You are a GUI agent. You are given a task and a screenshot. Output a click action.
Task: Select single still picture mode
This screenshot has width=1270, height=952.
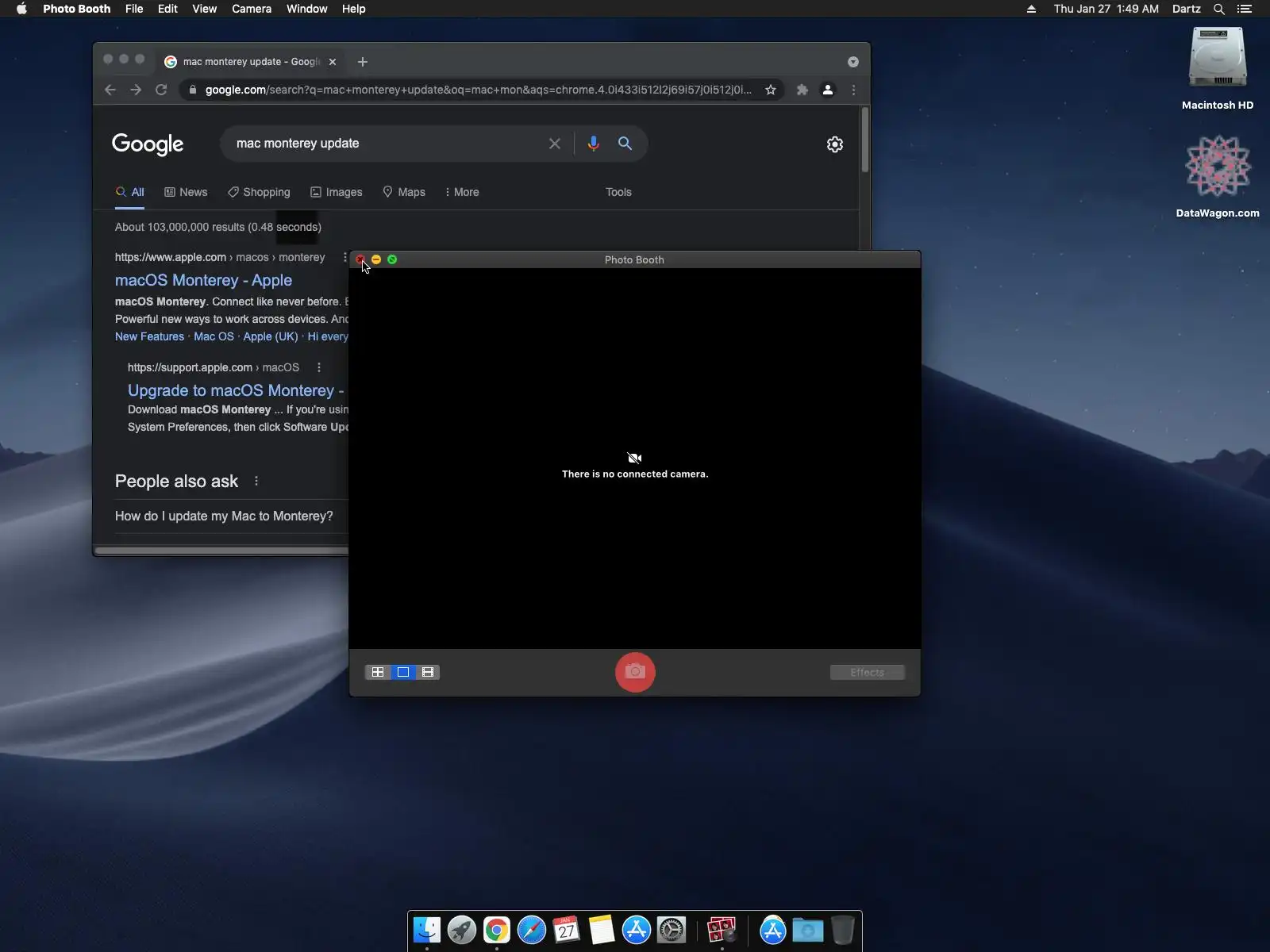(403, 672)
